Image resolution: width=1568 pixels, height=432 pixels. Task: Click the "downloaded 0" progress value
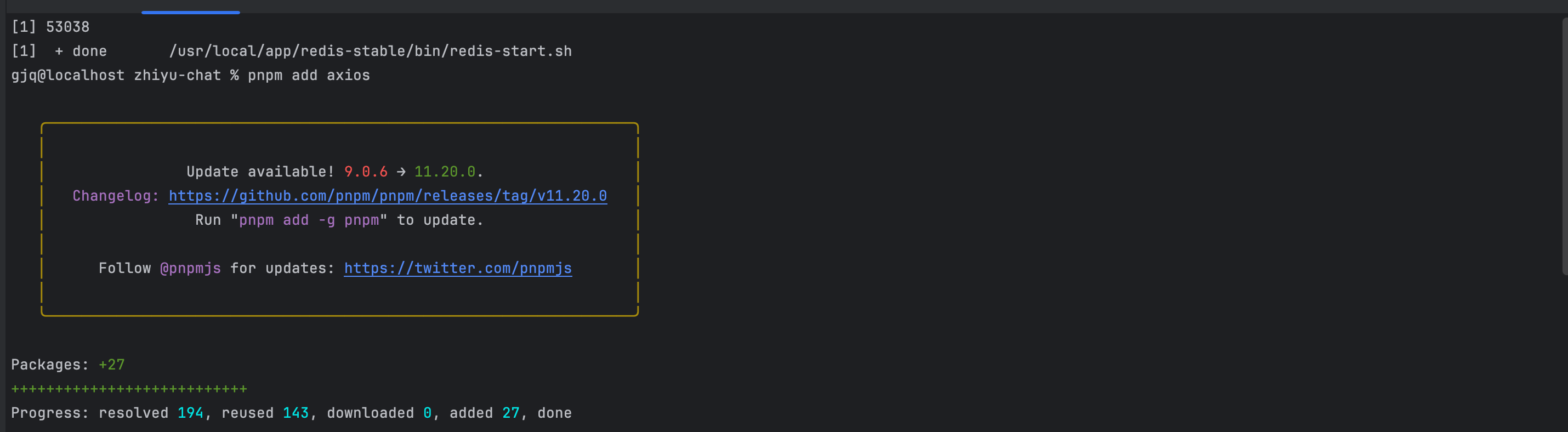(x=379, y=413)
